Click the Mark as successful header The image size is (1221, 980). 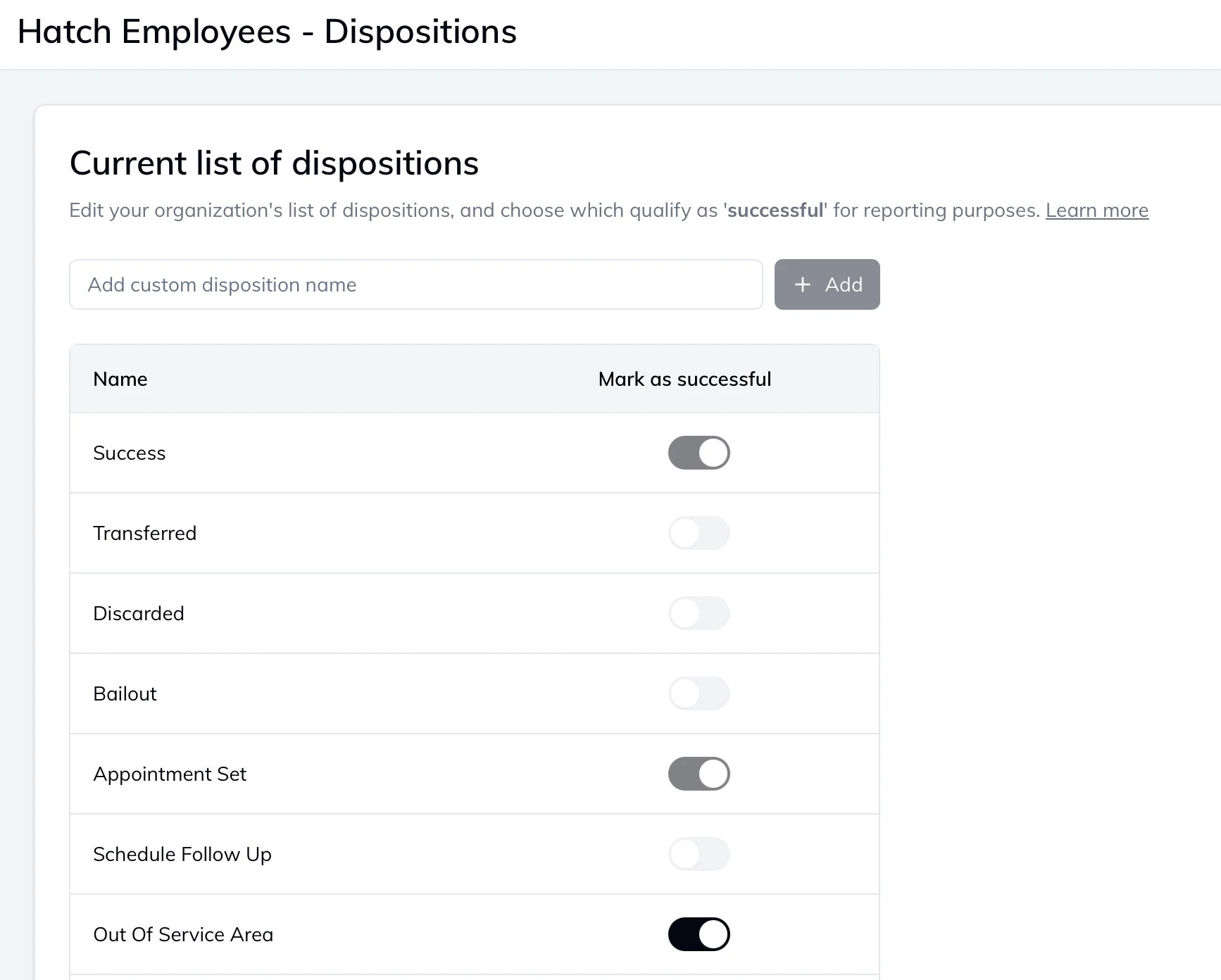click(x=684, y=379)
